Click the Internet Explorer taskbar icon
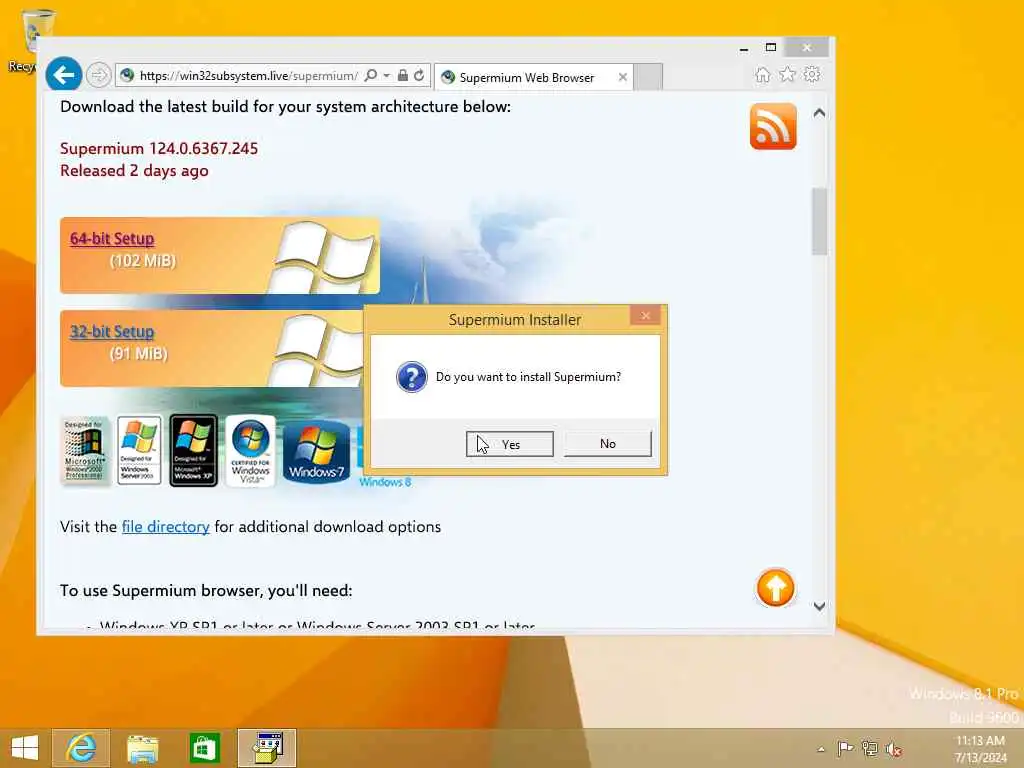Viewport: 1024px width, 768px height. [81, 748]
